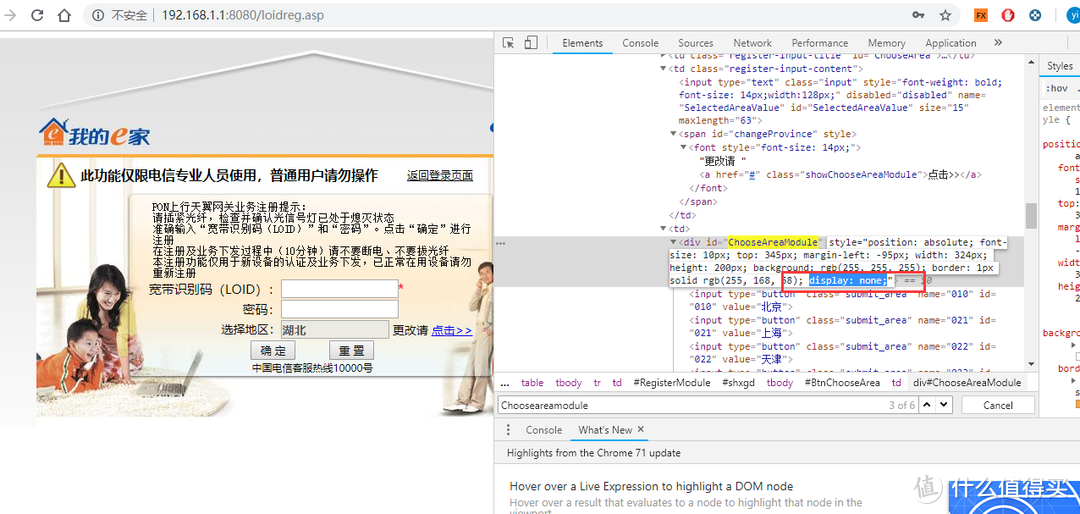Toggle device toolbar icon in DevTools
The width and height of the screenshot is (1080, 514).
coord(530,43)
